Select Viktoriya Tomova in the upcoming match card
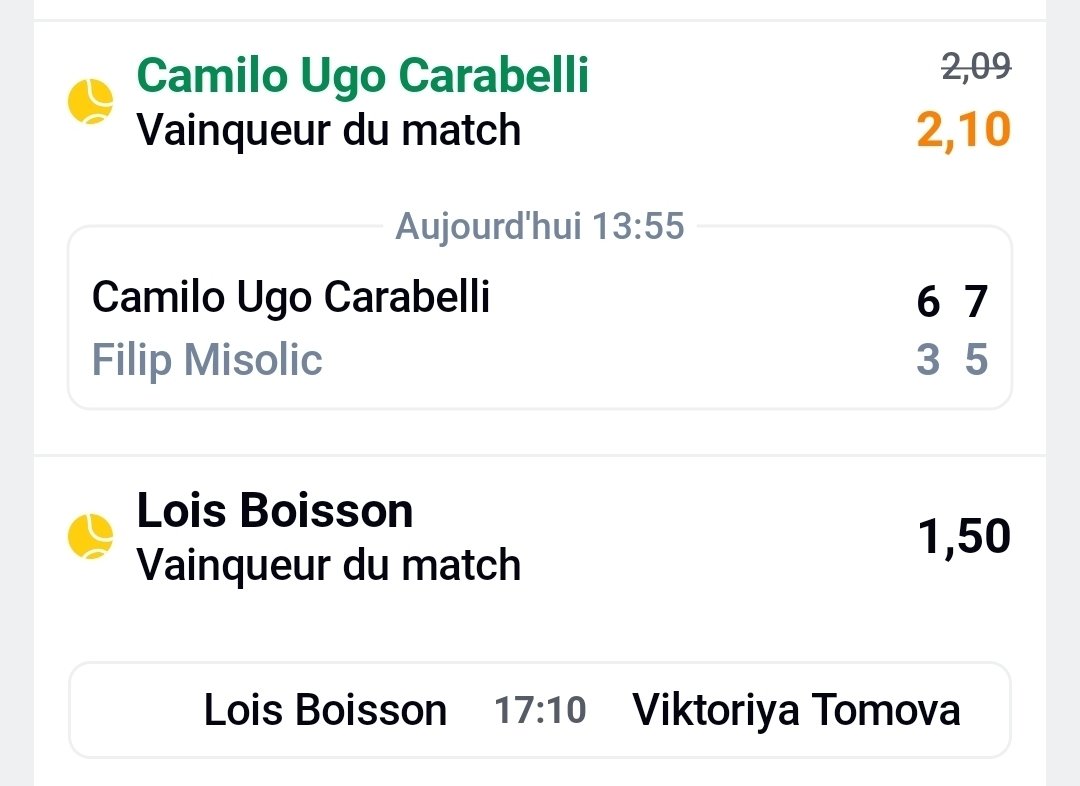The image size is (1080, 786). click(796, 711)
